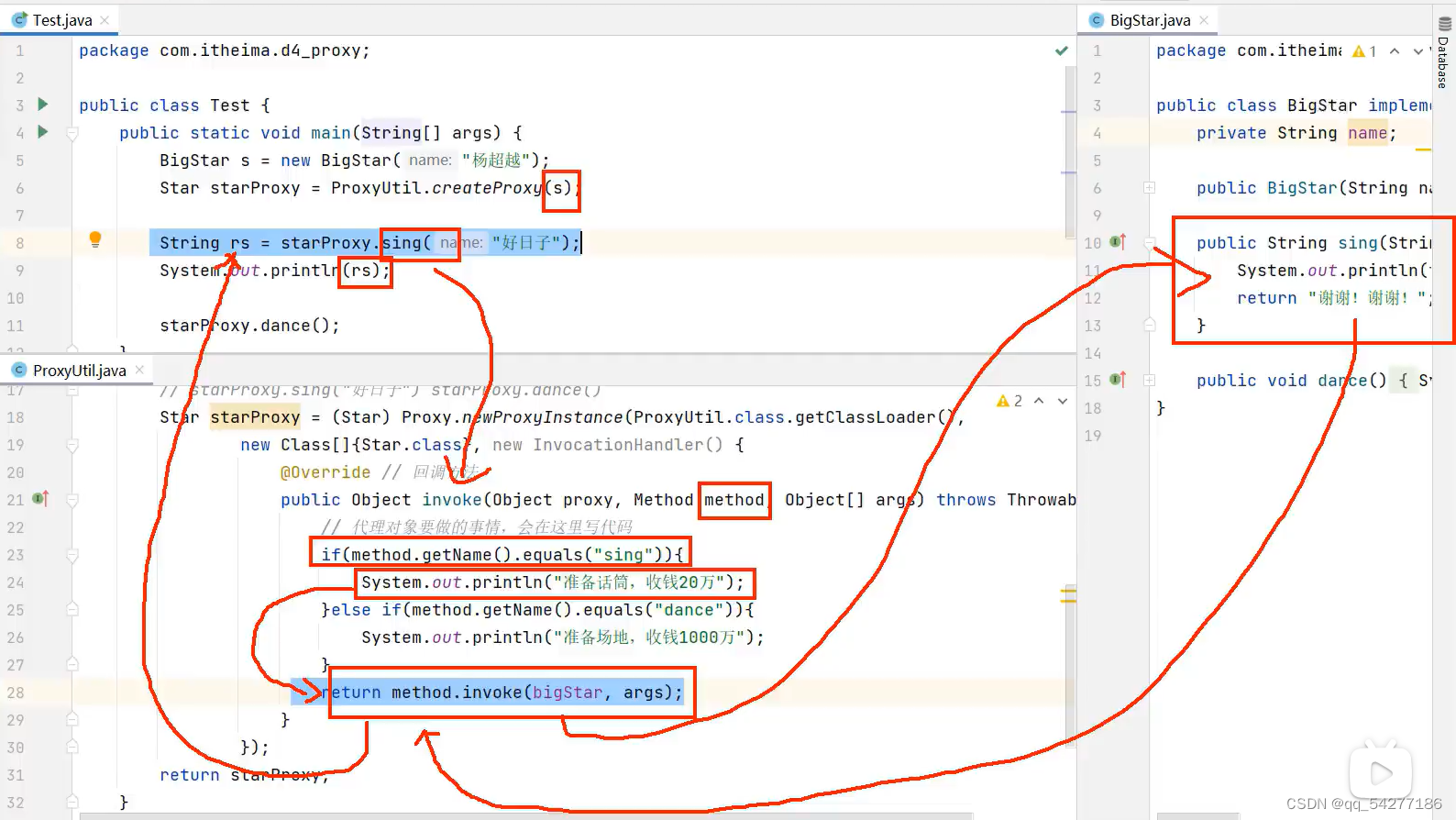Click the Test.java file type icon
Viewport: 1456px width, 820px height.
[x=19, y=20]
